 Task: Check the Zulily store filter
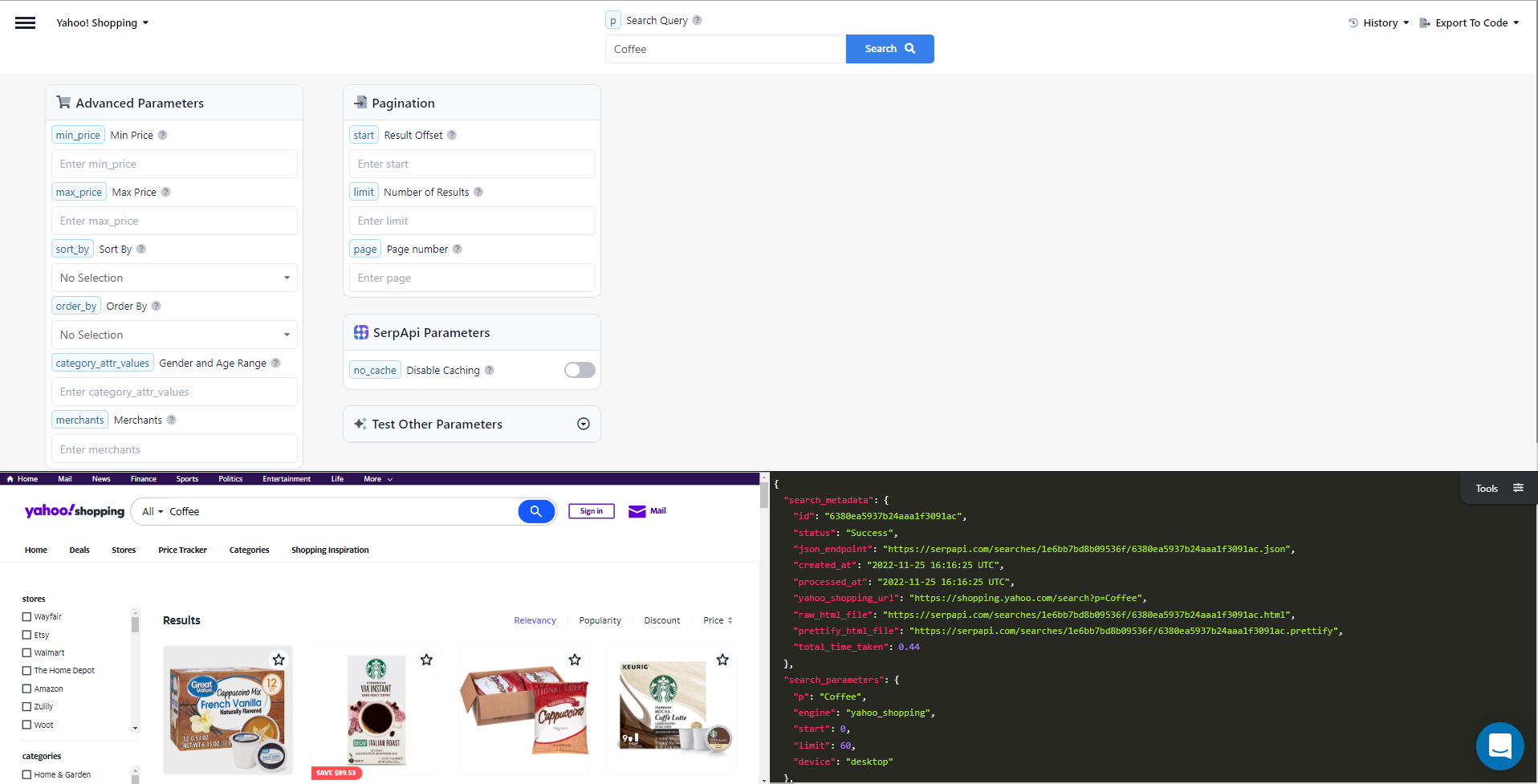click(x=26, y=707)
